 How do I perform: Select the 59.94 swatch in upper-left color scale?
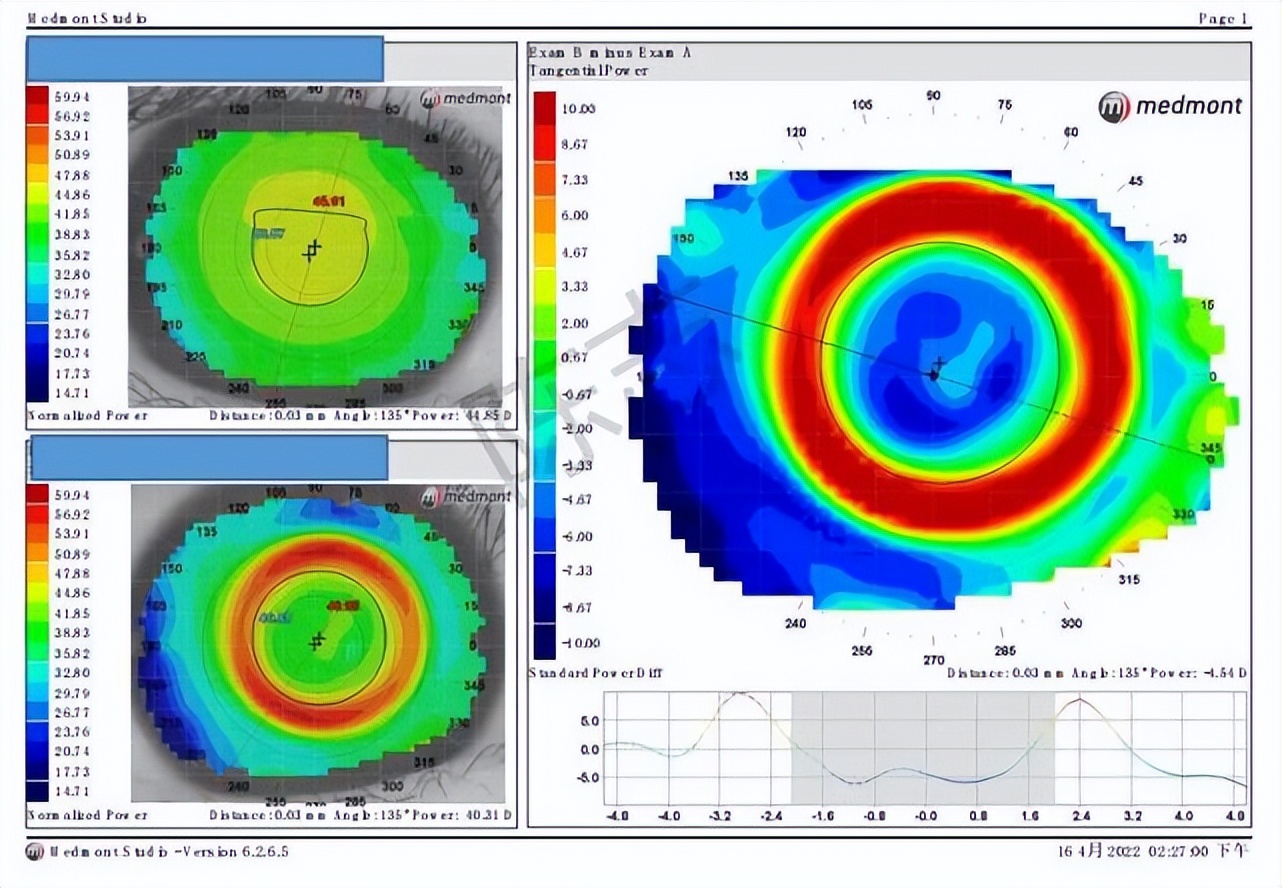coord(37,96)
